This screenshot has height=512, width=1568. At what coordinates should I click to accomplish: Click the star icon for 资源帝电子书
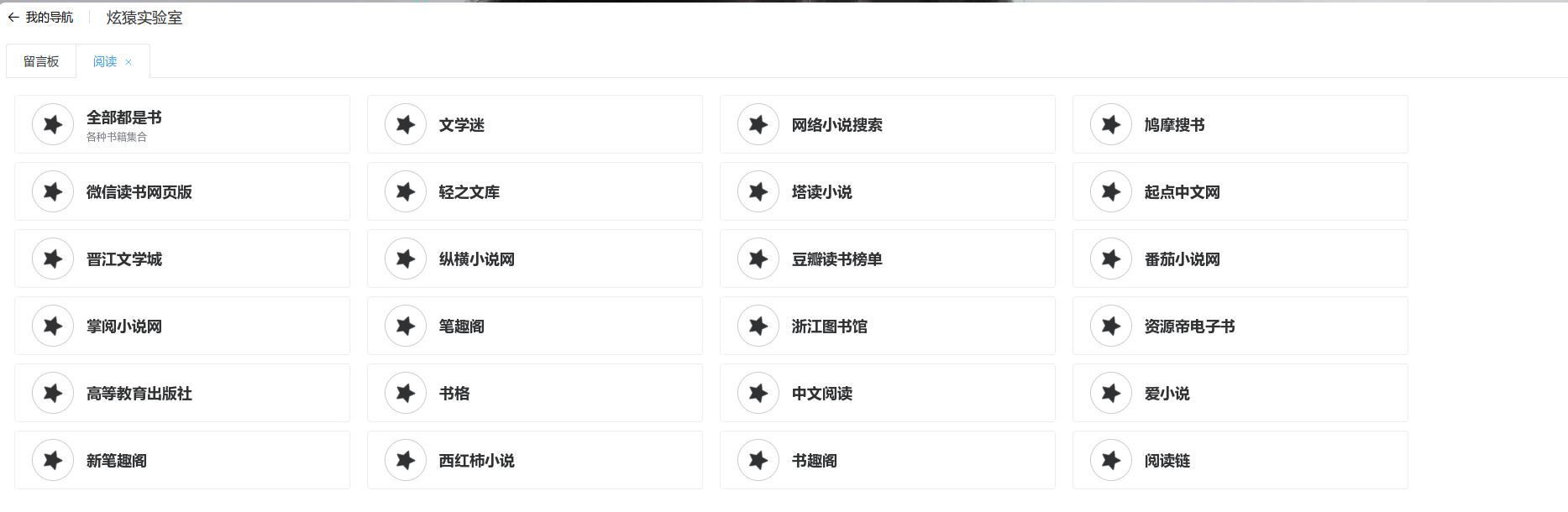pos(1111,327)
